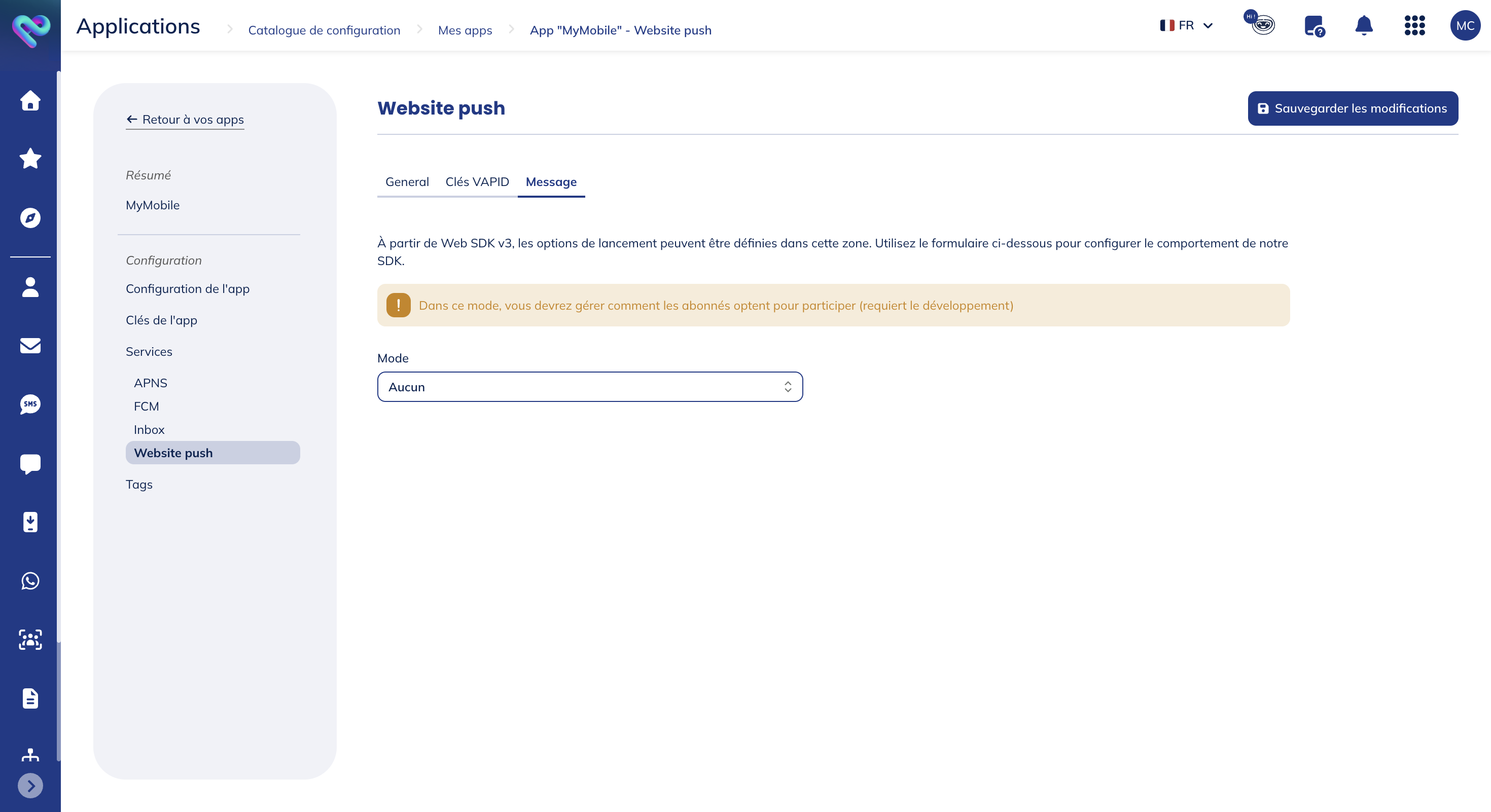The image size is (1491, 812).
Task: Click the star favorites sidebar icon
Action: click(30, 159)
